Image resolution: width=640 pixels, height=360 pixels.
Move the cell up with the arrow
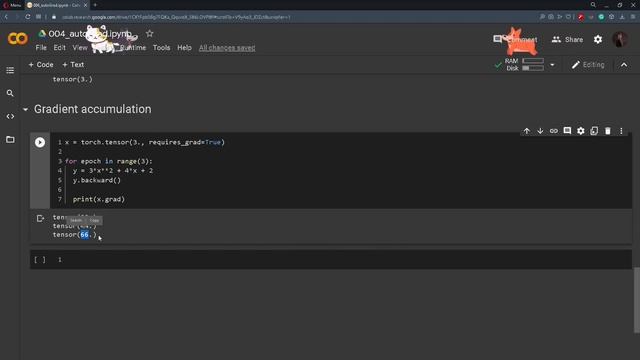point(527,131)
